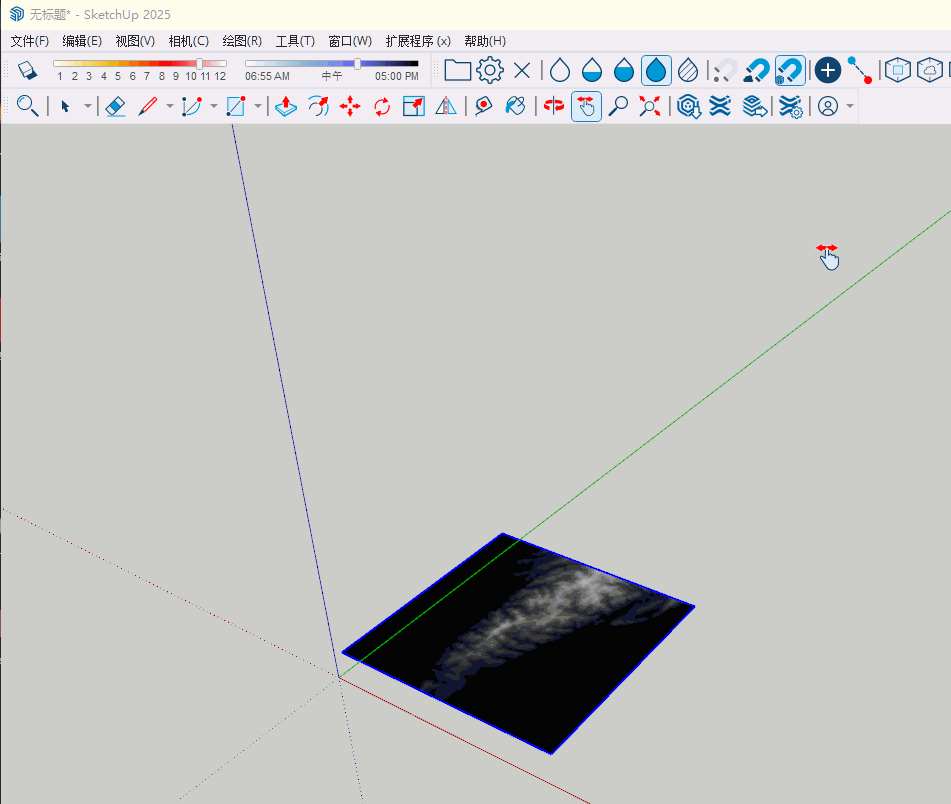Activate the Push/Pull tool
The image size is (951, 804).
click(x=286, y=106)
